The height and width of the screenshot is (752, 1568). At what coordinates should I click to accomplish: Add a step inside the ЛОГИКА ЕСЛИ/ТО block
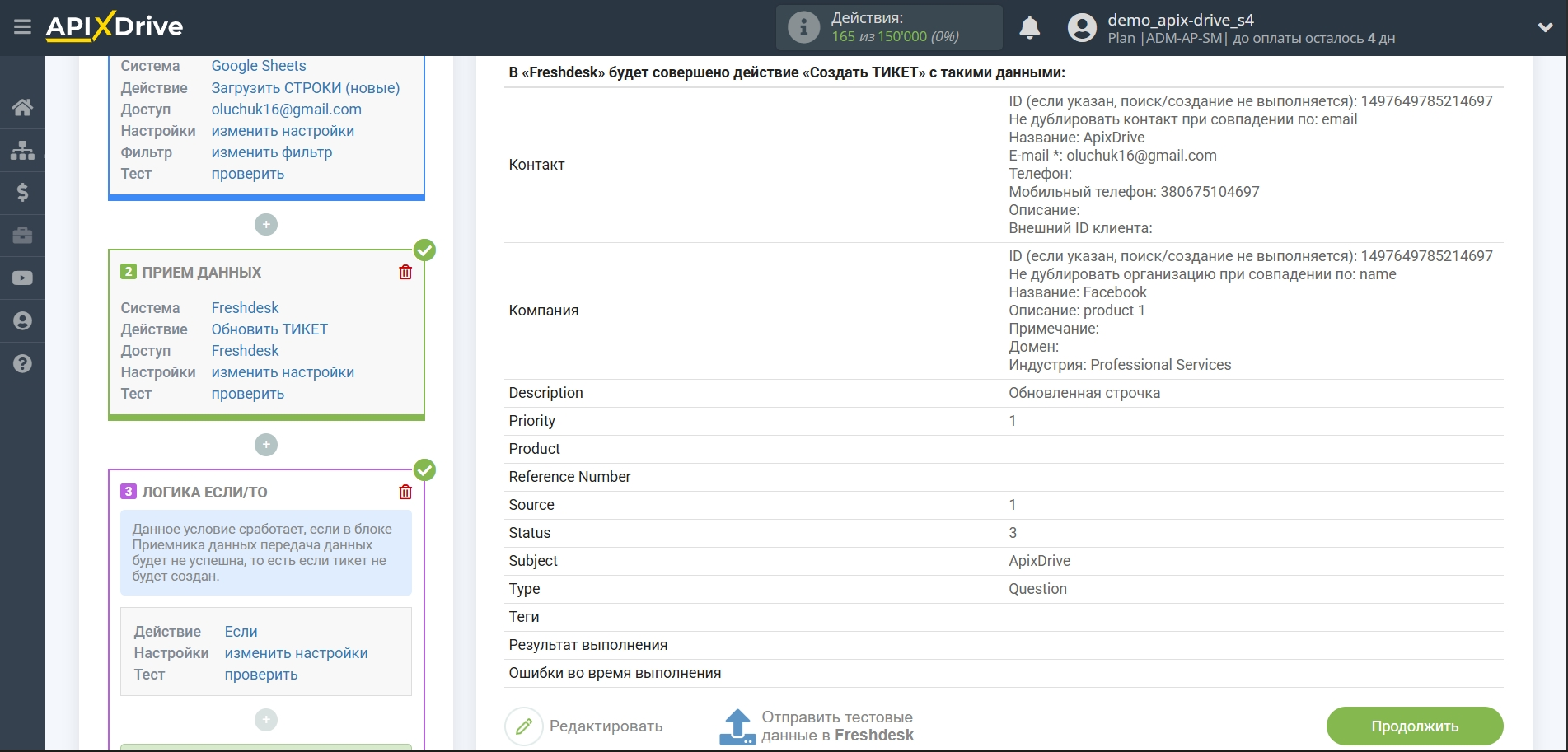(x=266, y=720)
